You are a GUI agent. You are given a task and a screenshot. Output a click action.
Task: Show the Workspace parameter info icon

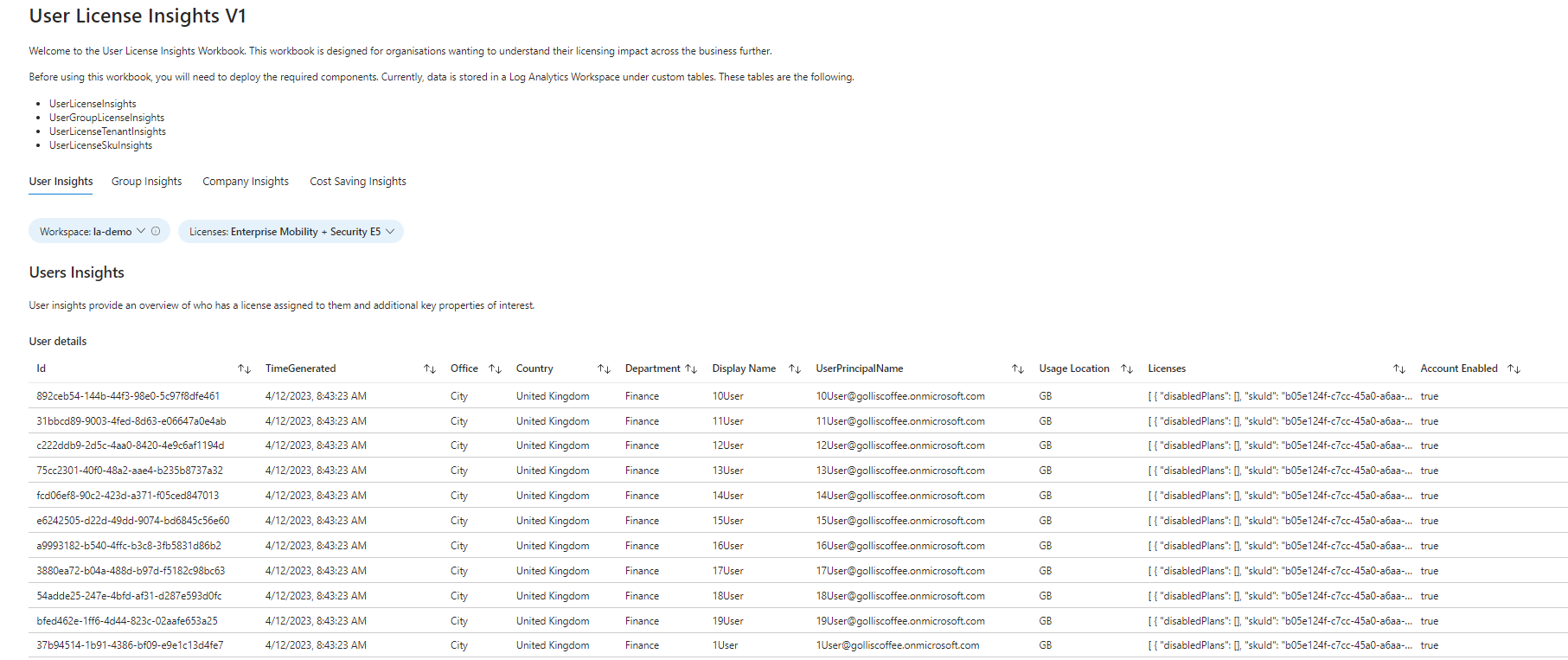[x=156, y=232]
